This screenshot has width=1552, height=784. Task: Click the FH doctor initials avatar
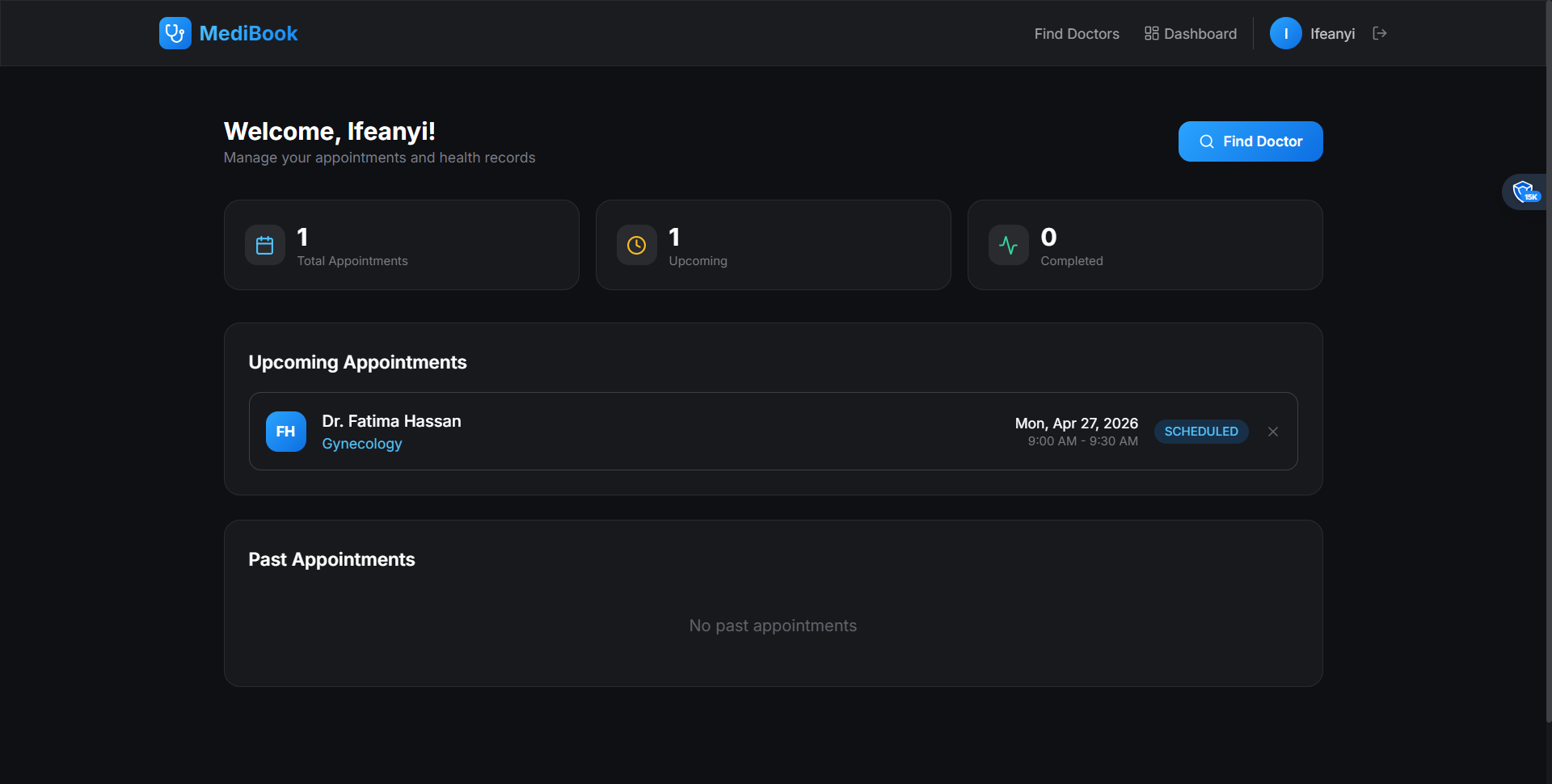[286, 432]
